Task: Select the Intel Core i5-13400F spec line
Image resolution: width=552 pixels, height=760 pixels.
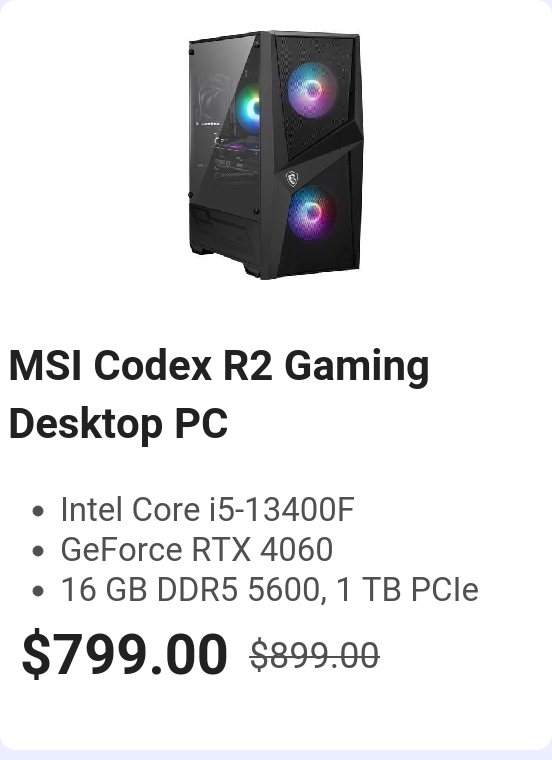Action: (207, 510)
